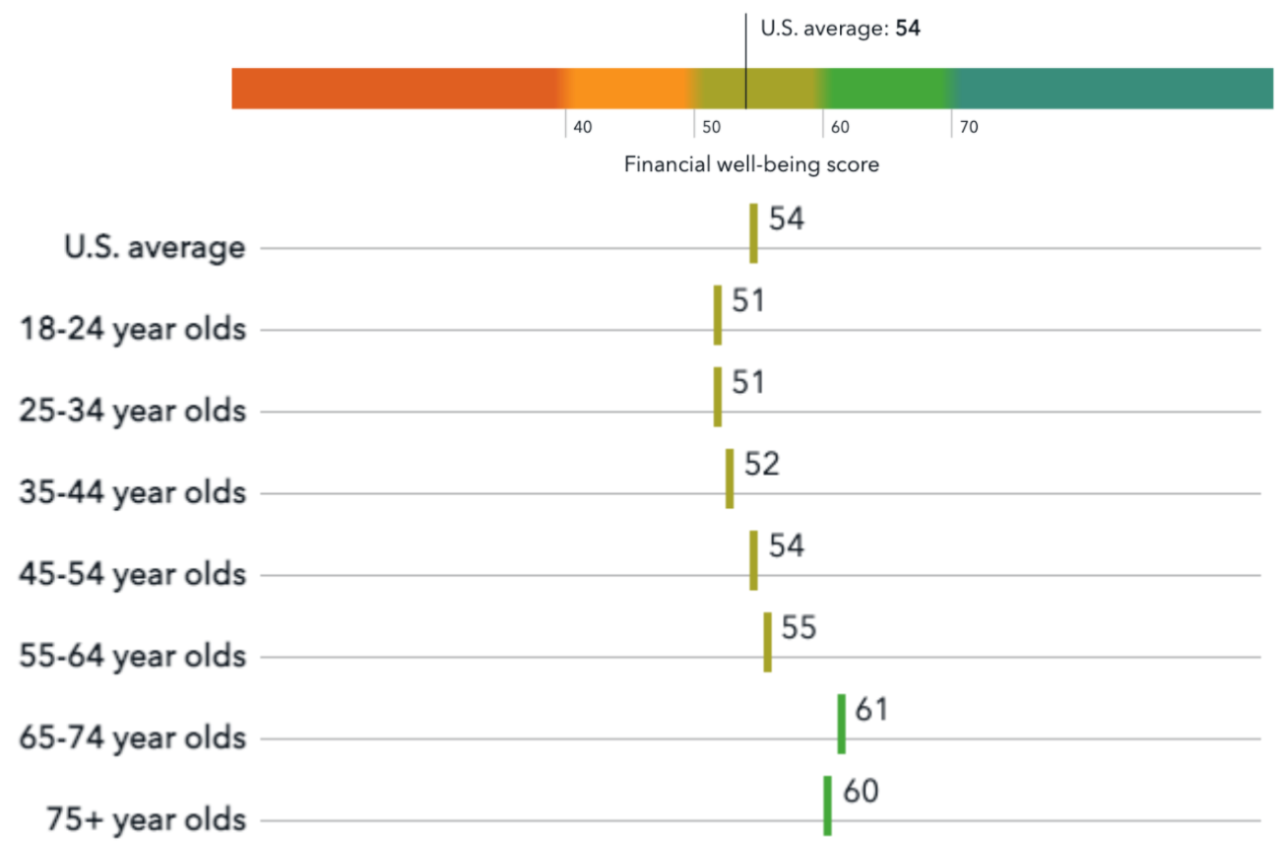
Task: Select the teal 70+ scale segment
Action: [1112, 88]
